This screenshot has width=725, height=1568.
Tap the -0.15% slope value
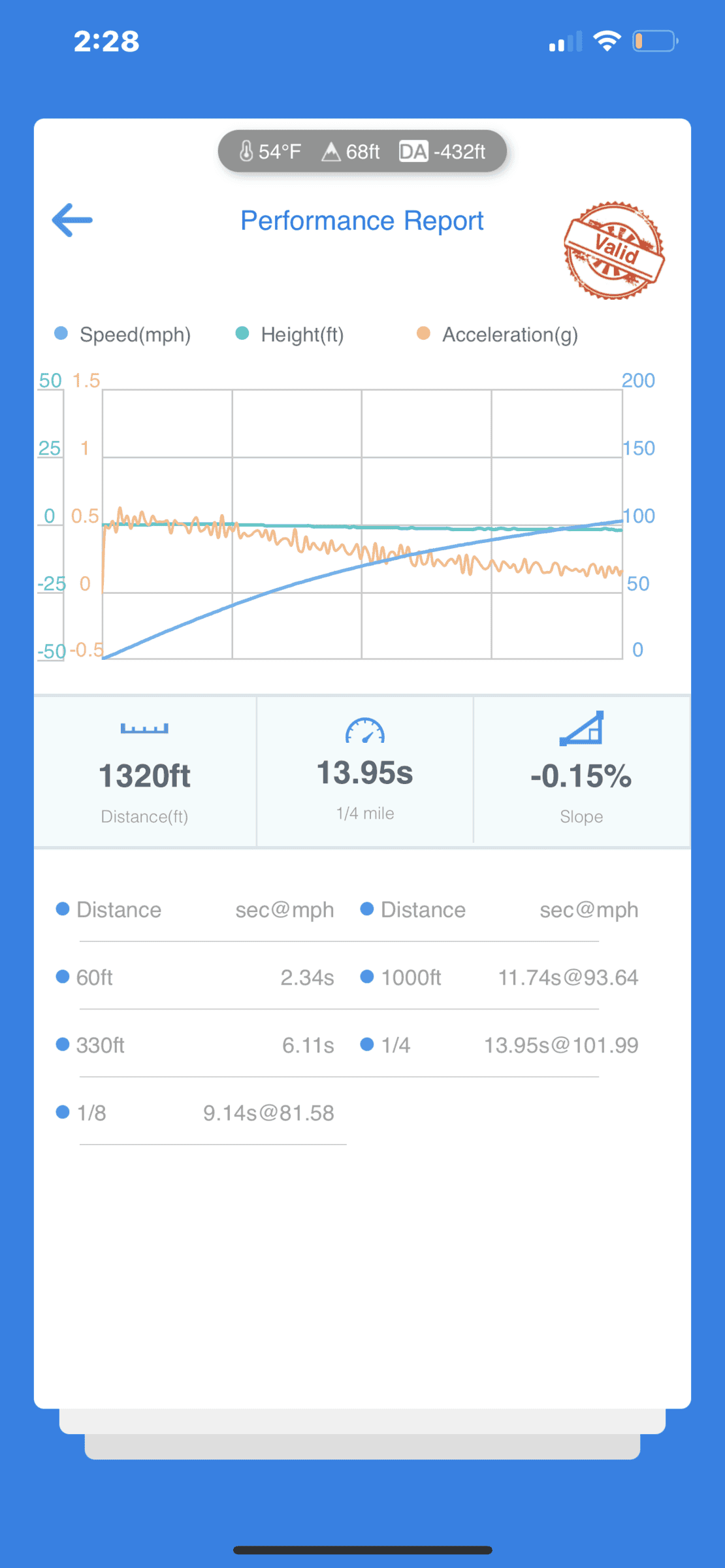pyautogui.click(x=581, y=776)
